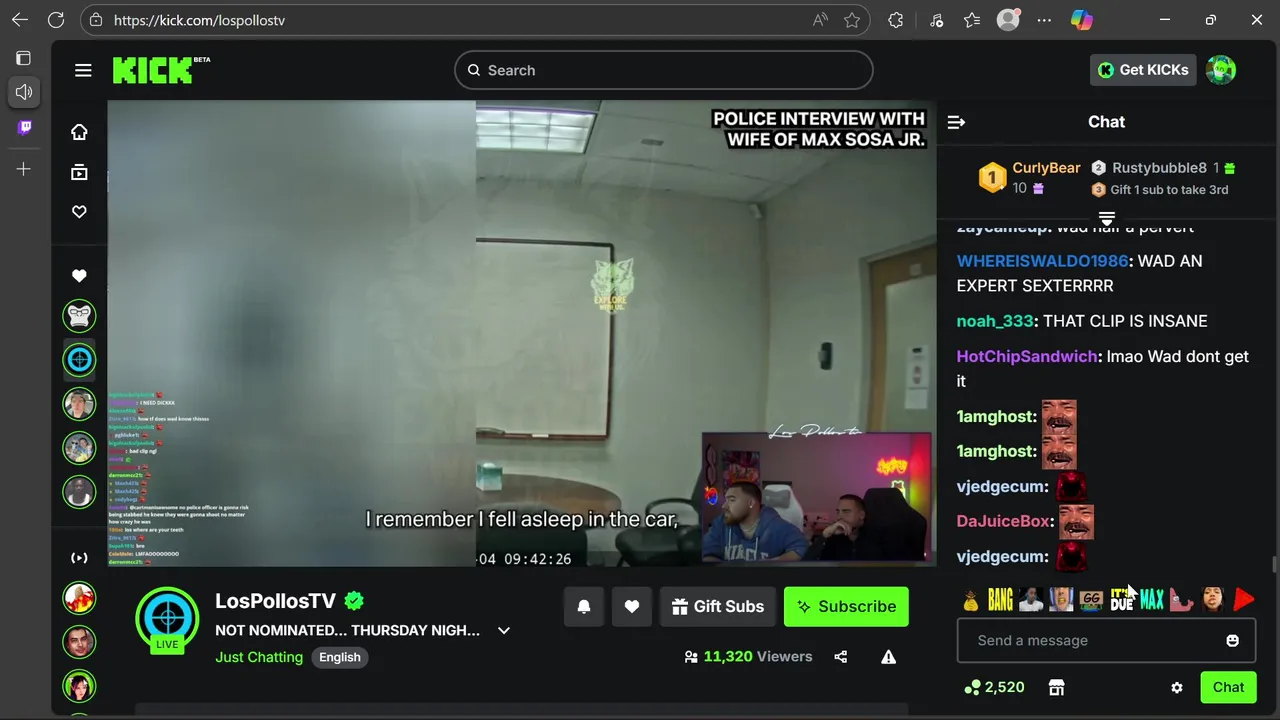Image resolution: width=1280 pixels, height=720 pixels.
Task: Open the gorilla avatar channel in sidebar
Action: 79,316
